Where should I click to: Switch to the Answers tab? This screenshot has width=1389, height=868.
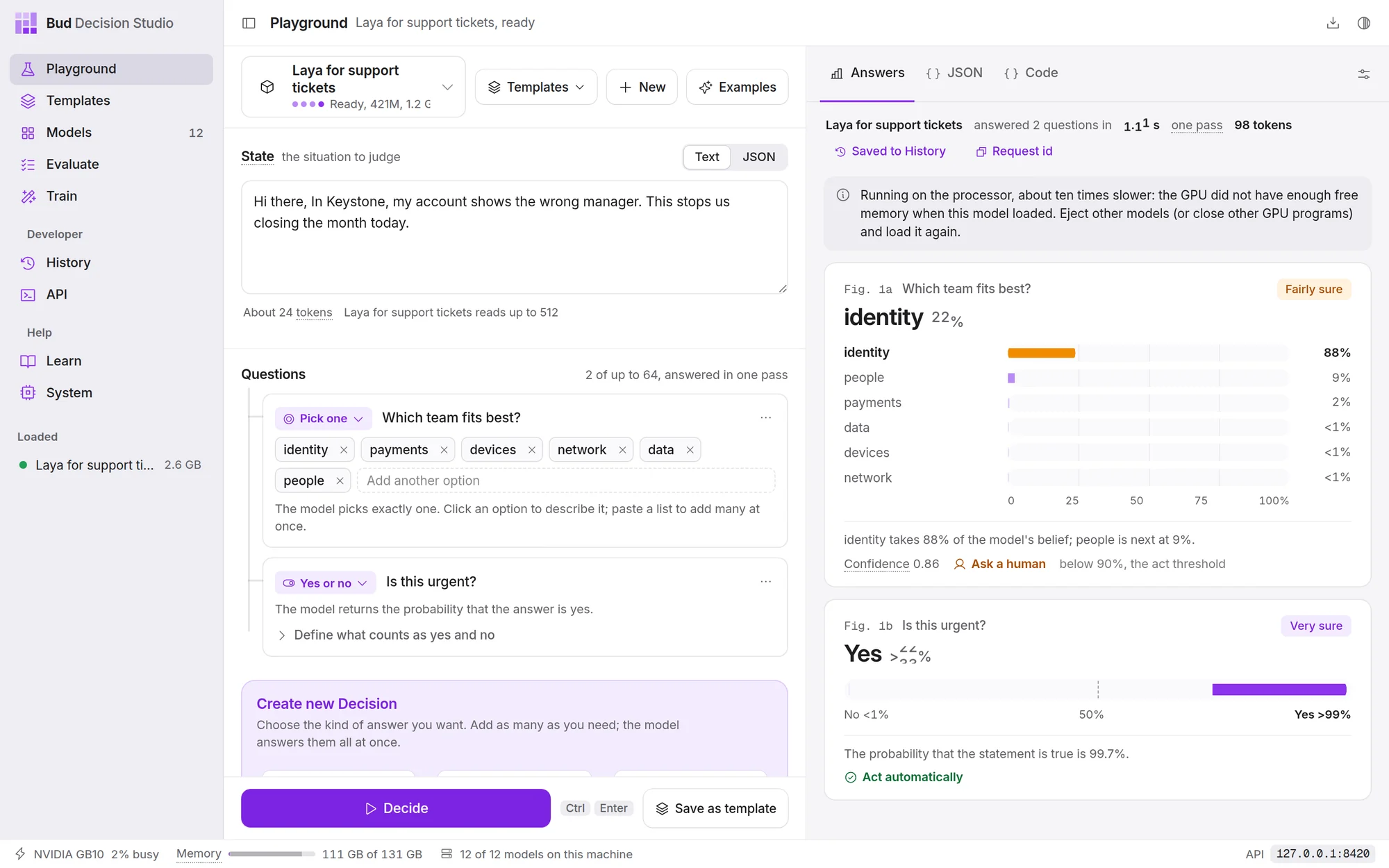pyautogui.click(x=867, y=73)
